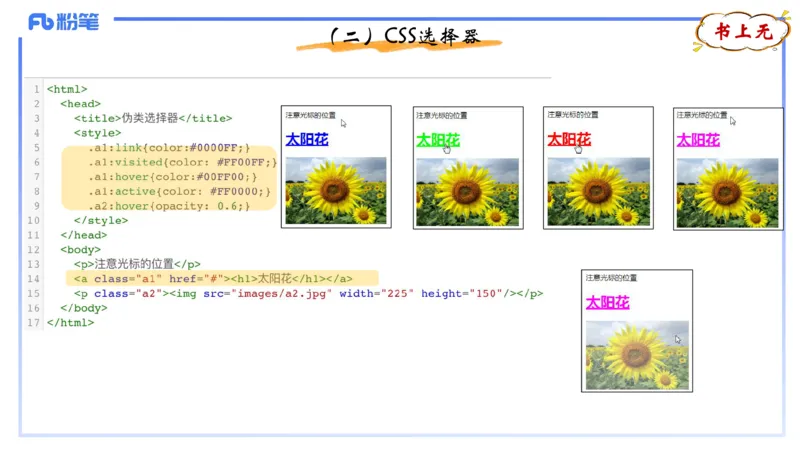Select the faded sunflower image in bottom preview
The image size is (800, 450).
tap(636, 354)
